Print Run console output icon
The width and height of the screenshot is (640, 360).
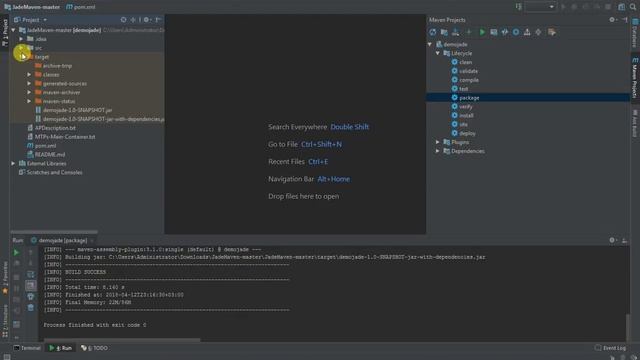point(31,297)
